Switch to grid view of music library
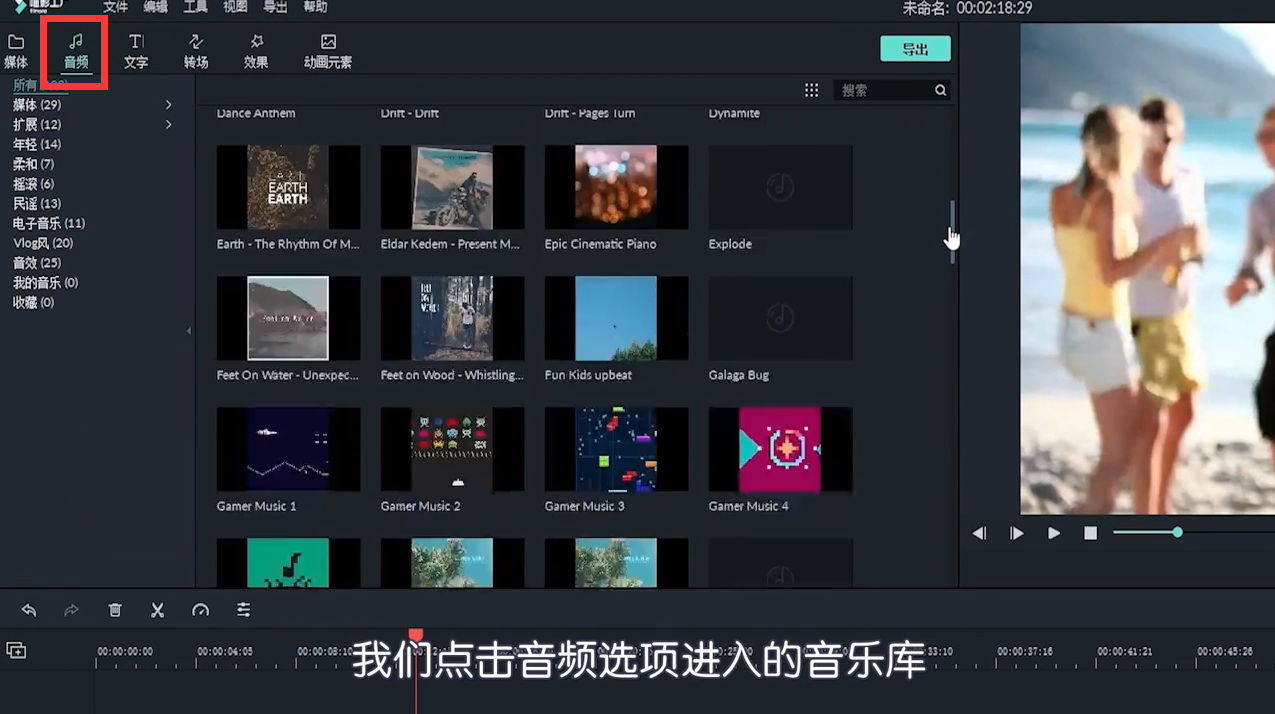The image size is (1275, 714). [x=811, y=89]
